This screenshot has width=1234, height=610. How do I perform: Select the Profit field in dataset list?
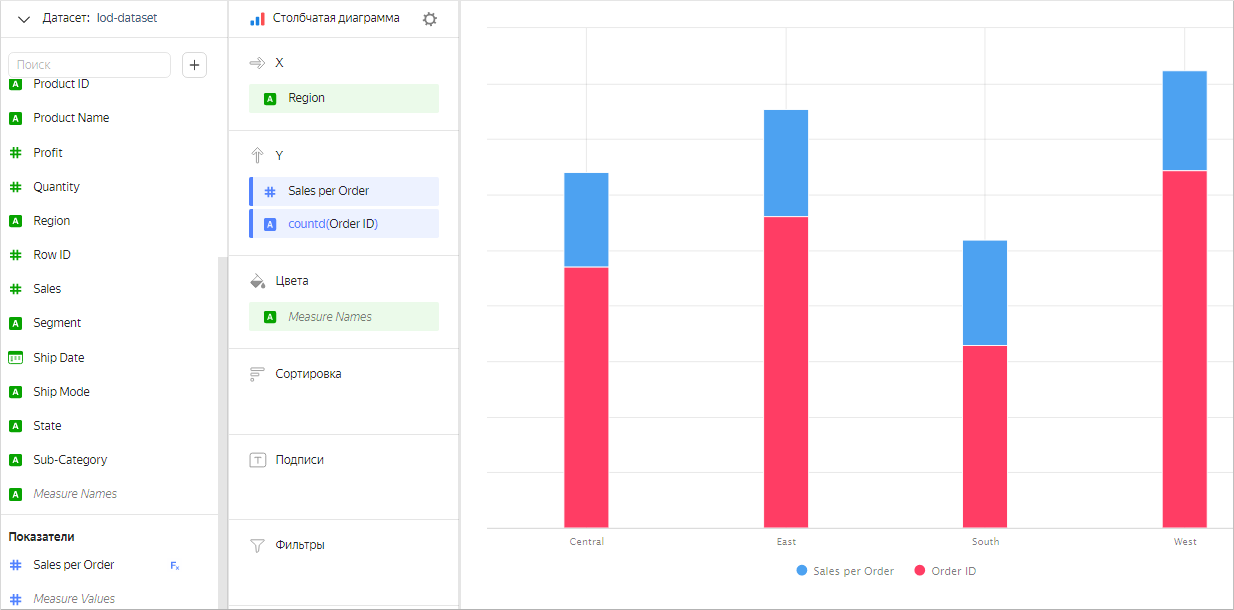pos(48,153)
